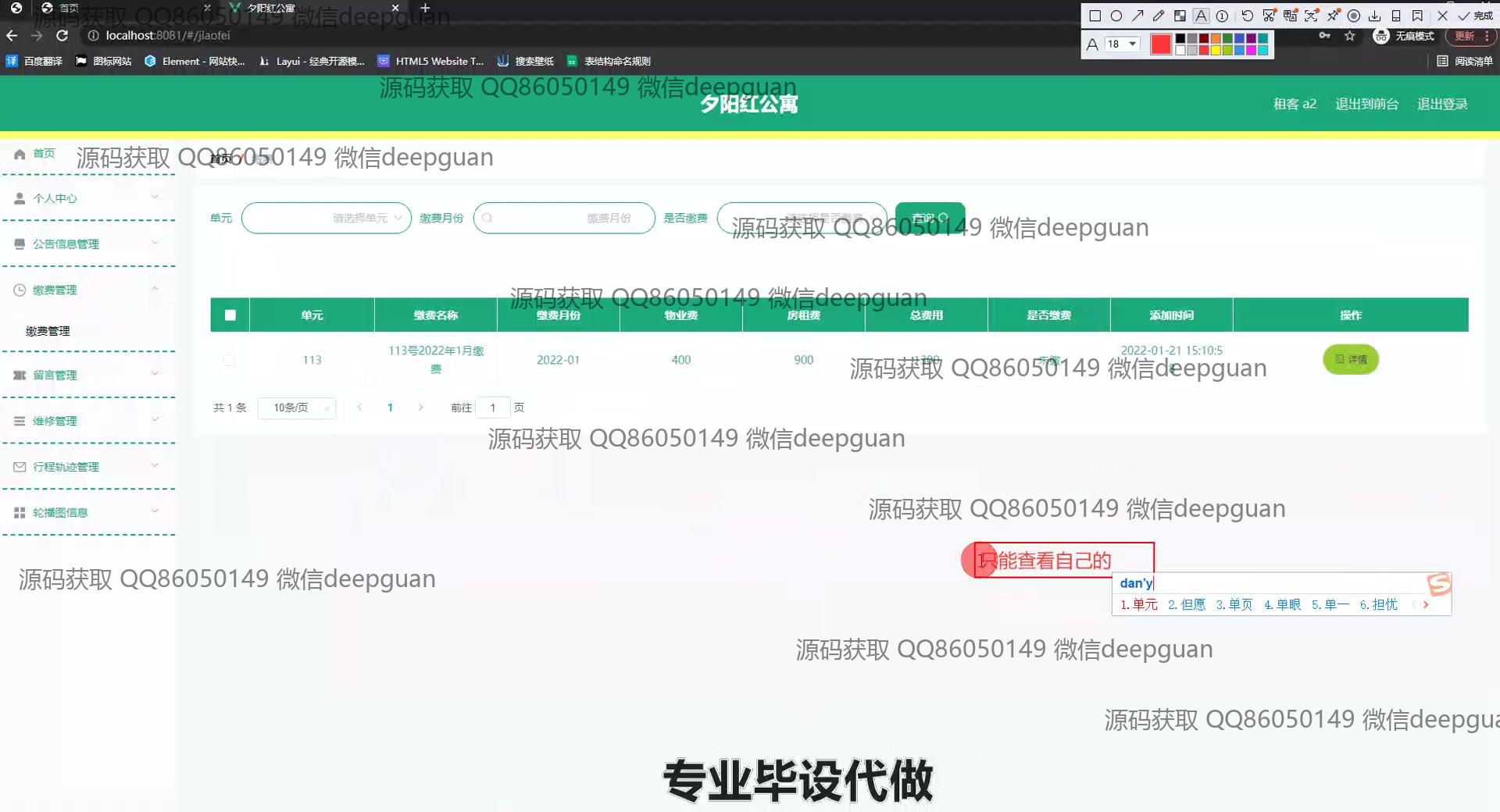
Task: Select the mosaic blur tool
Action: [1180, 16]
